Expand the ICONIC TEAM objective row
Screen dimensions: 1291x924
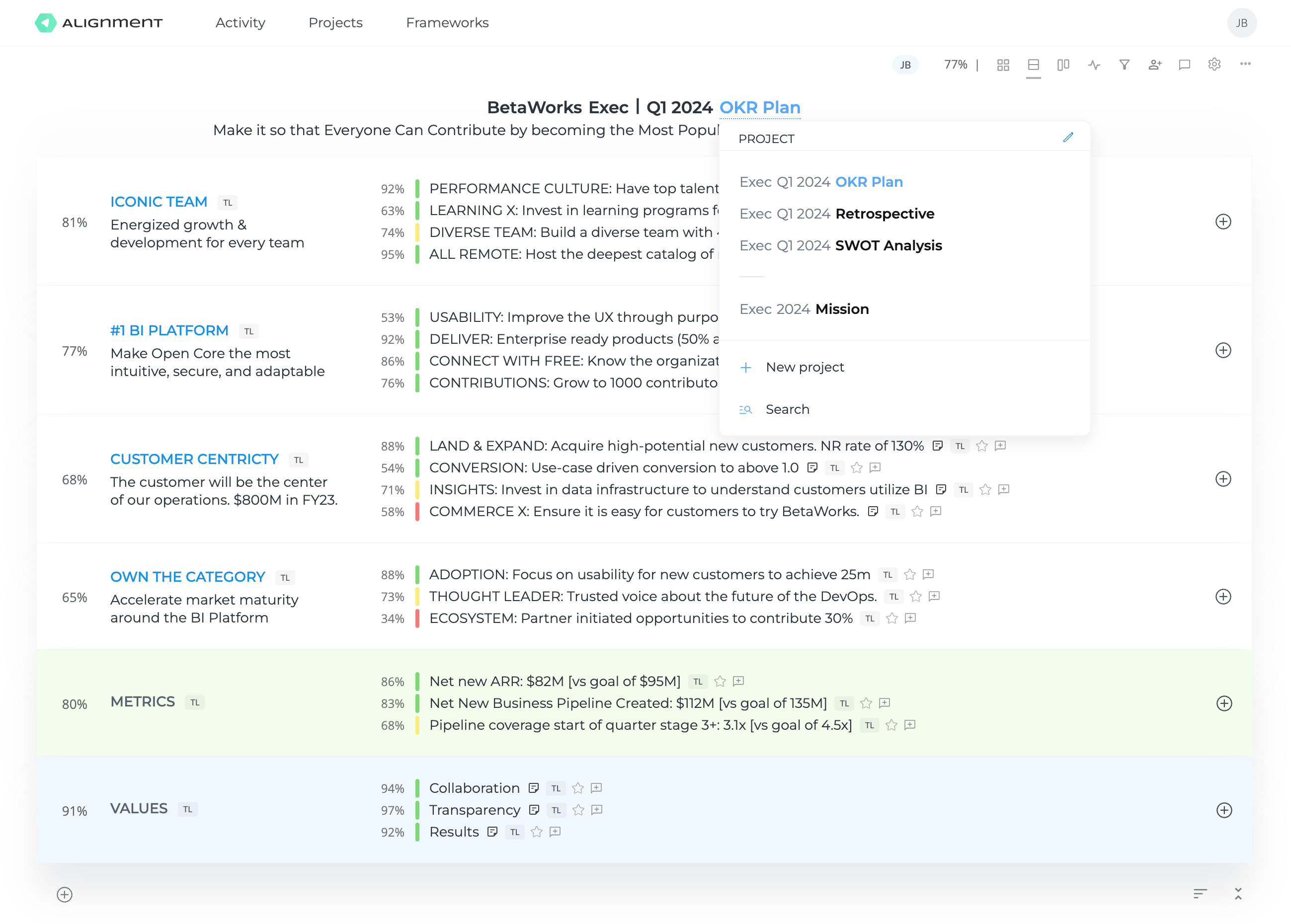coord(1224,222)
